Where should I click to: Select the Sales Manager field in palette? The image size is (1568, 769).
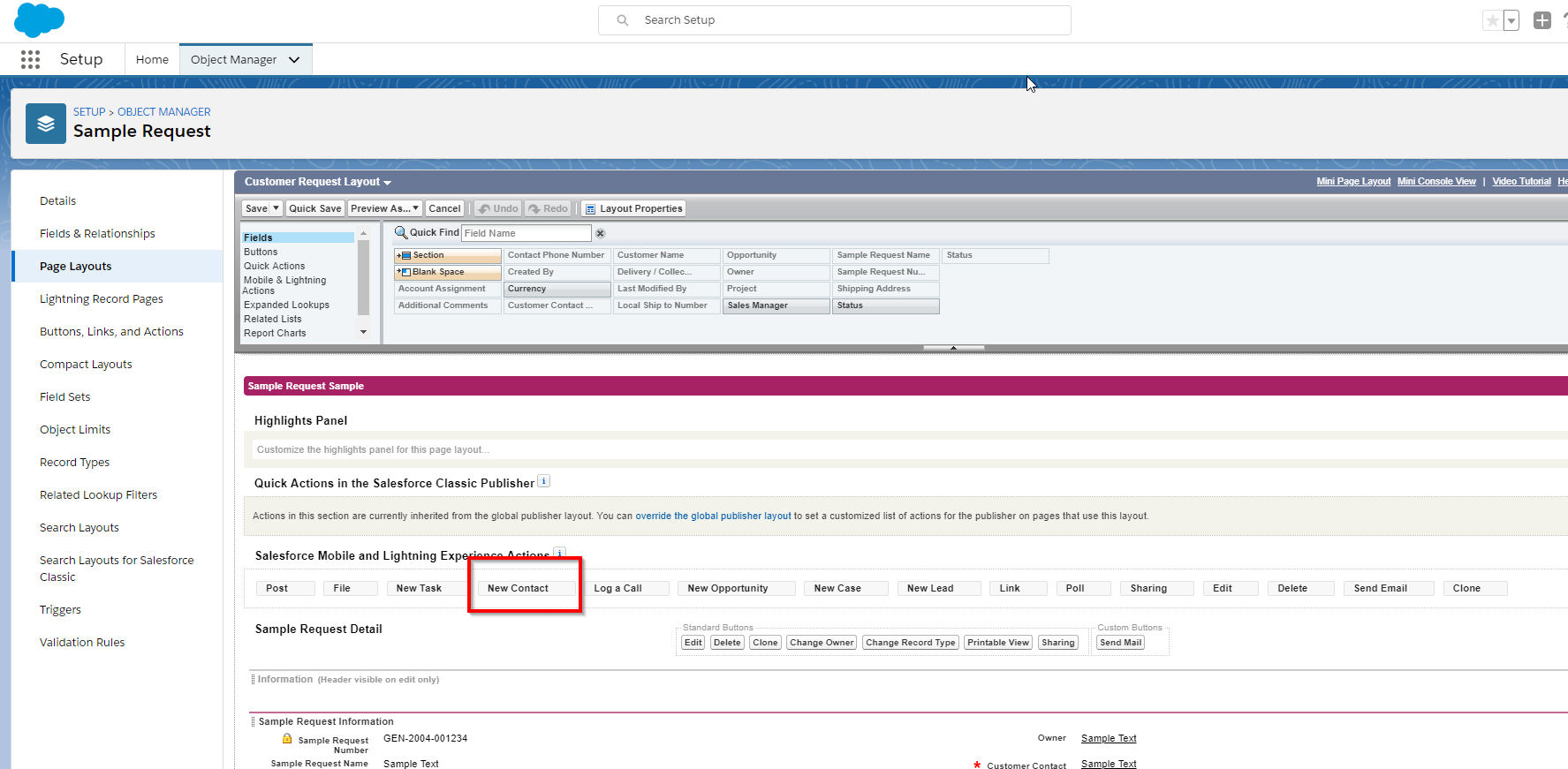[x=776, y=305]
